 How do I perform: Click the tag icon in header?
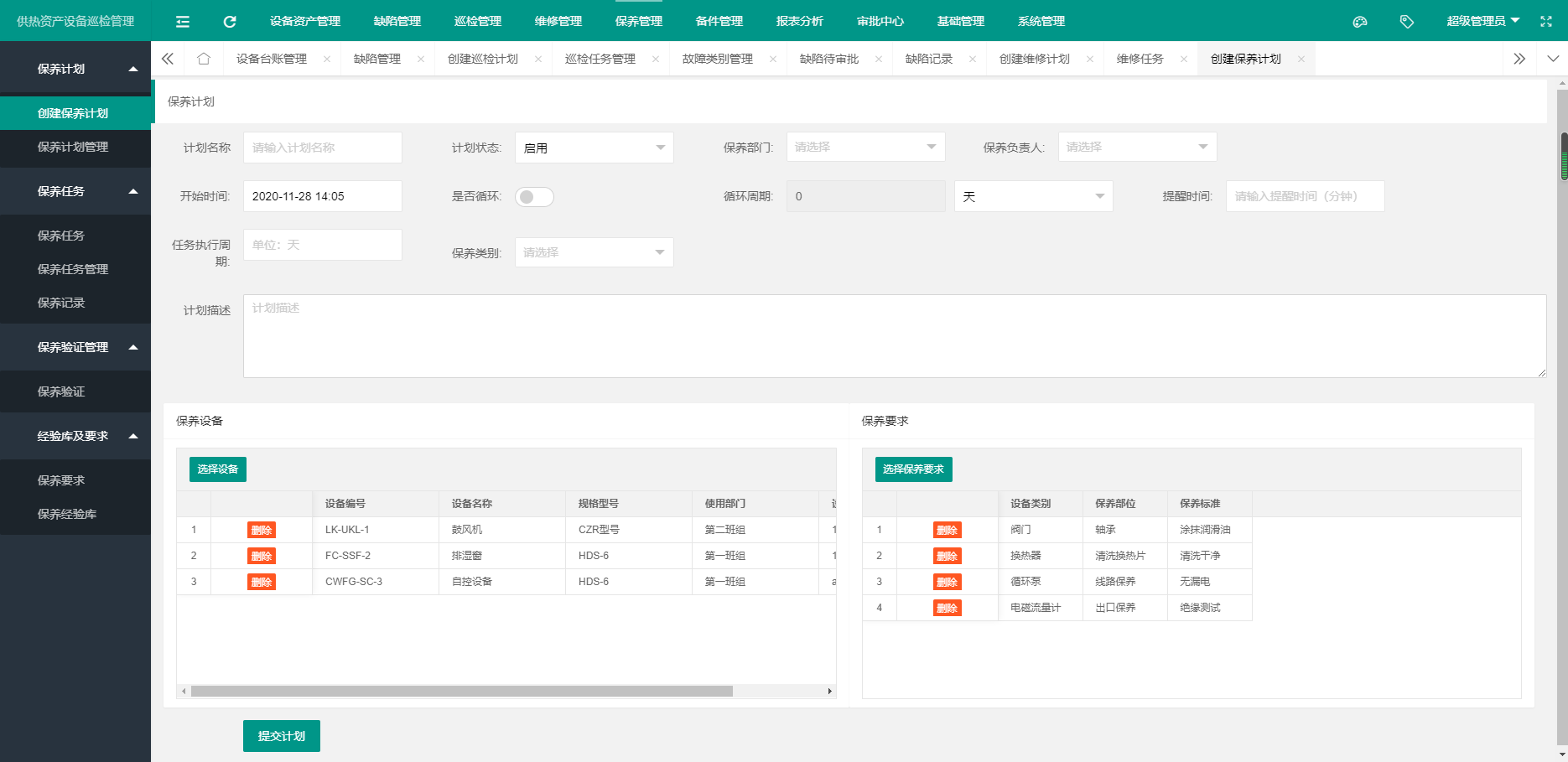click(x=1407, y=22)
